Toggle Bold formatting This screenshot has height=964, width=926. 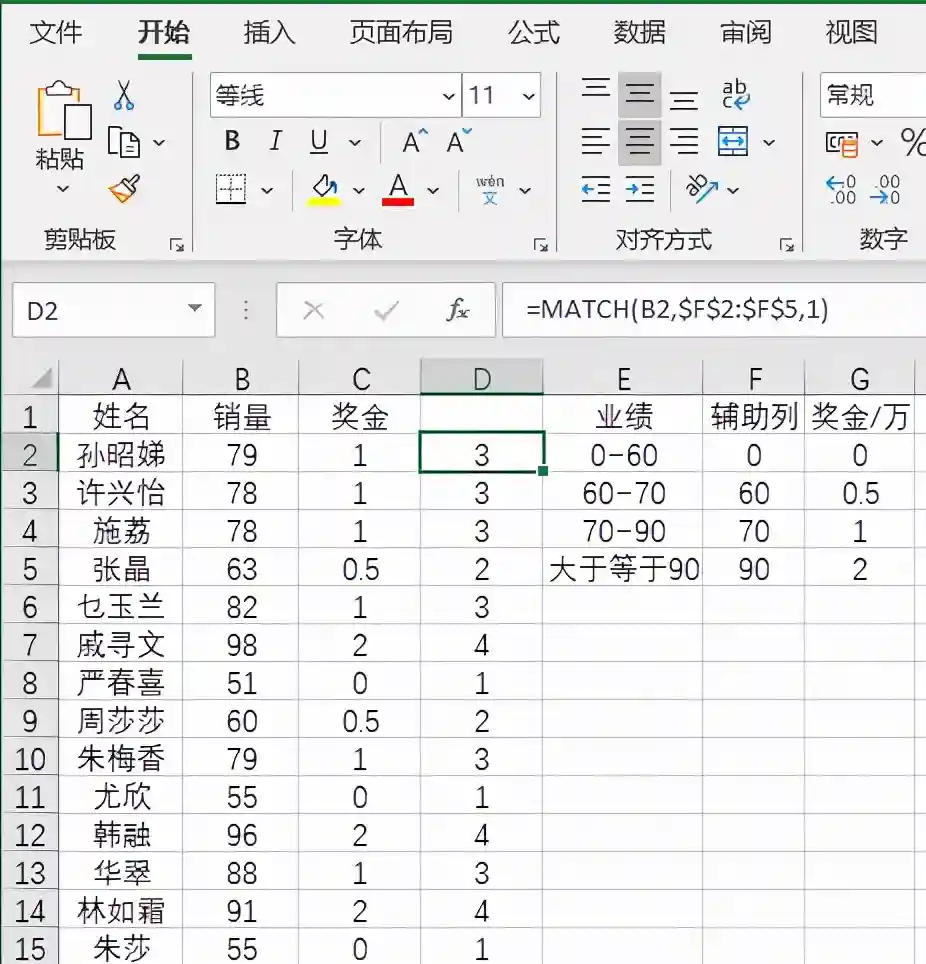[x=232, y=142]
